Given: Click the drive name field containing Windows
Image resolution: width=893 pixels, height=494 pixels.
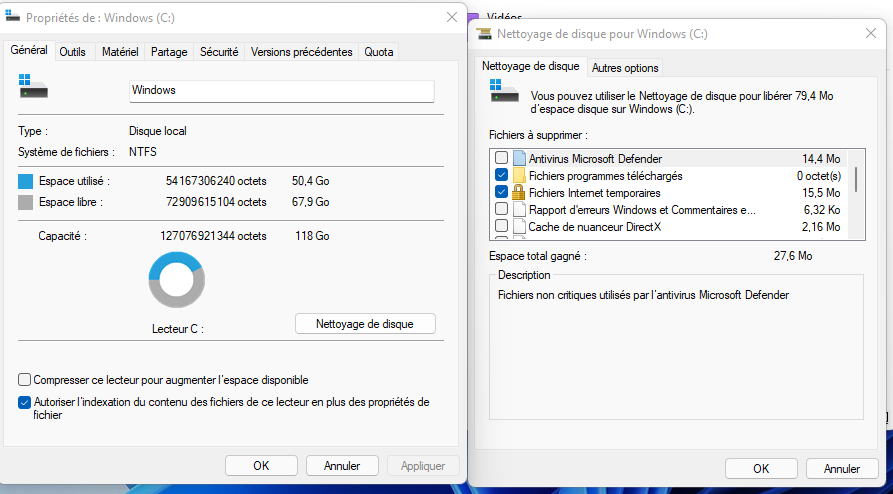Looking at the screenshot, I should tap(282, 91).
